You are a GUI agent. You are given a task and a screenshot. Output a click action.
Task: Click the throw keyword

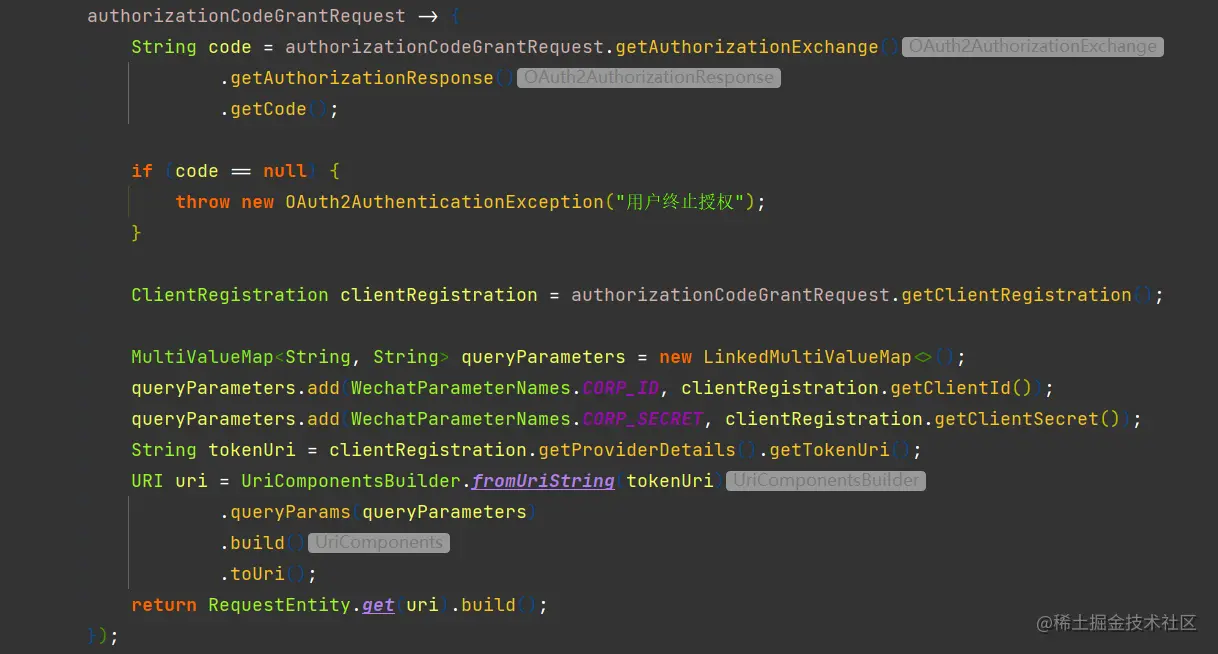(x=203, y=202)
